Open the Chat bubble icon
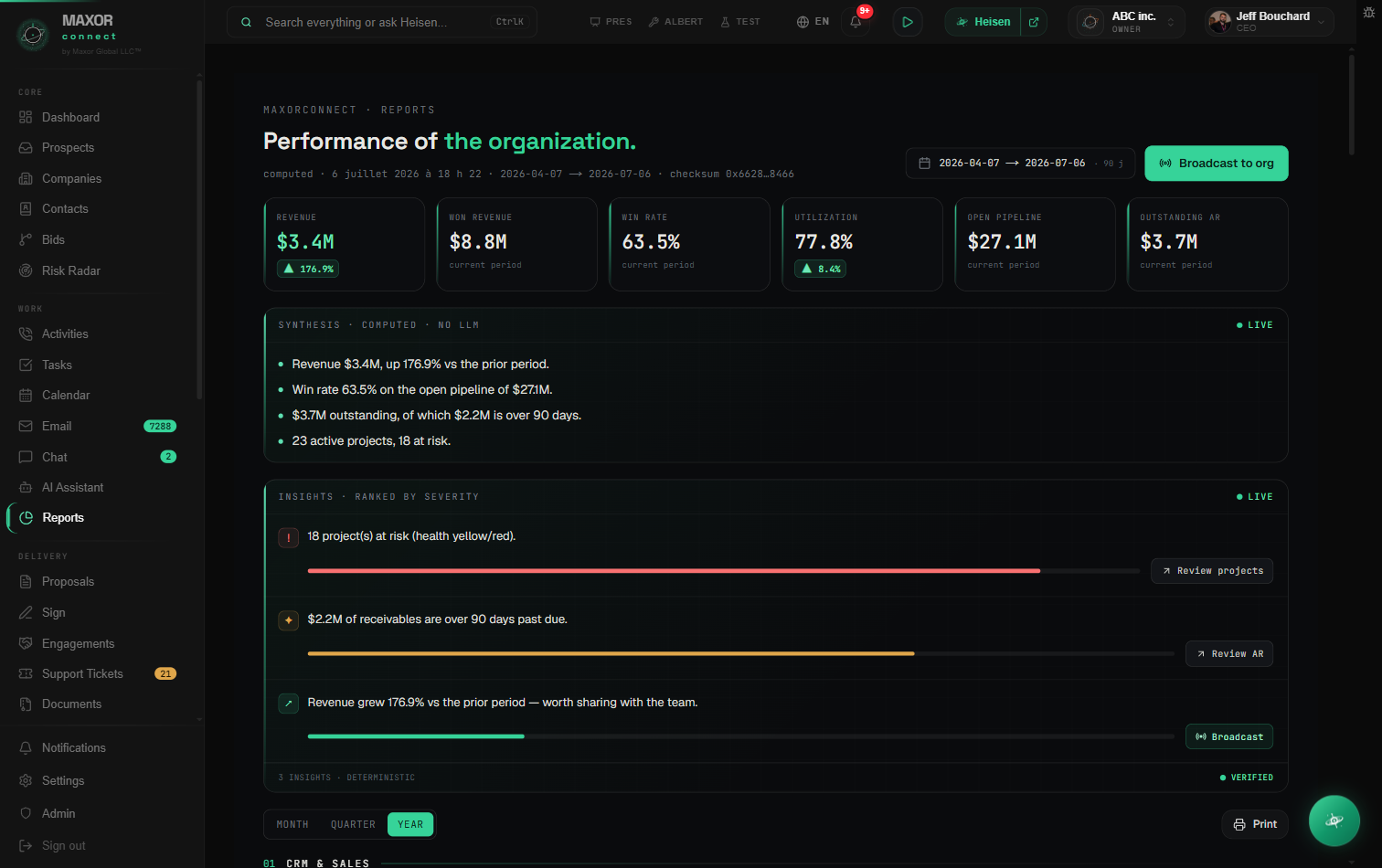The width and height of the screenshot is (1382, 868). [26, 457]
